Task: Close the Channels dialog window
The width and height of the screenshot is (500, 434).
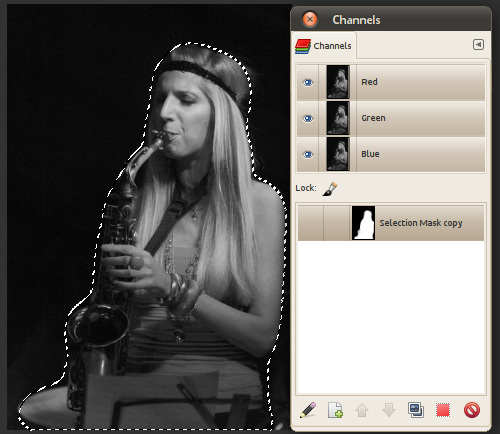Action: pyautogui.click(x=310, y=19)
